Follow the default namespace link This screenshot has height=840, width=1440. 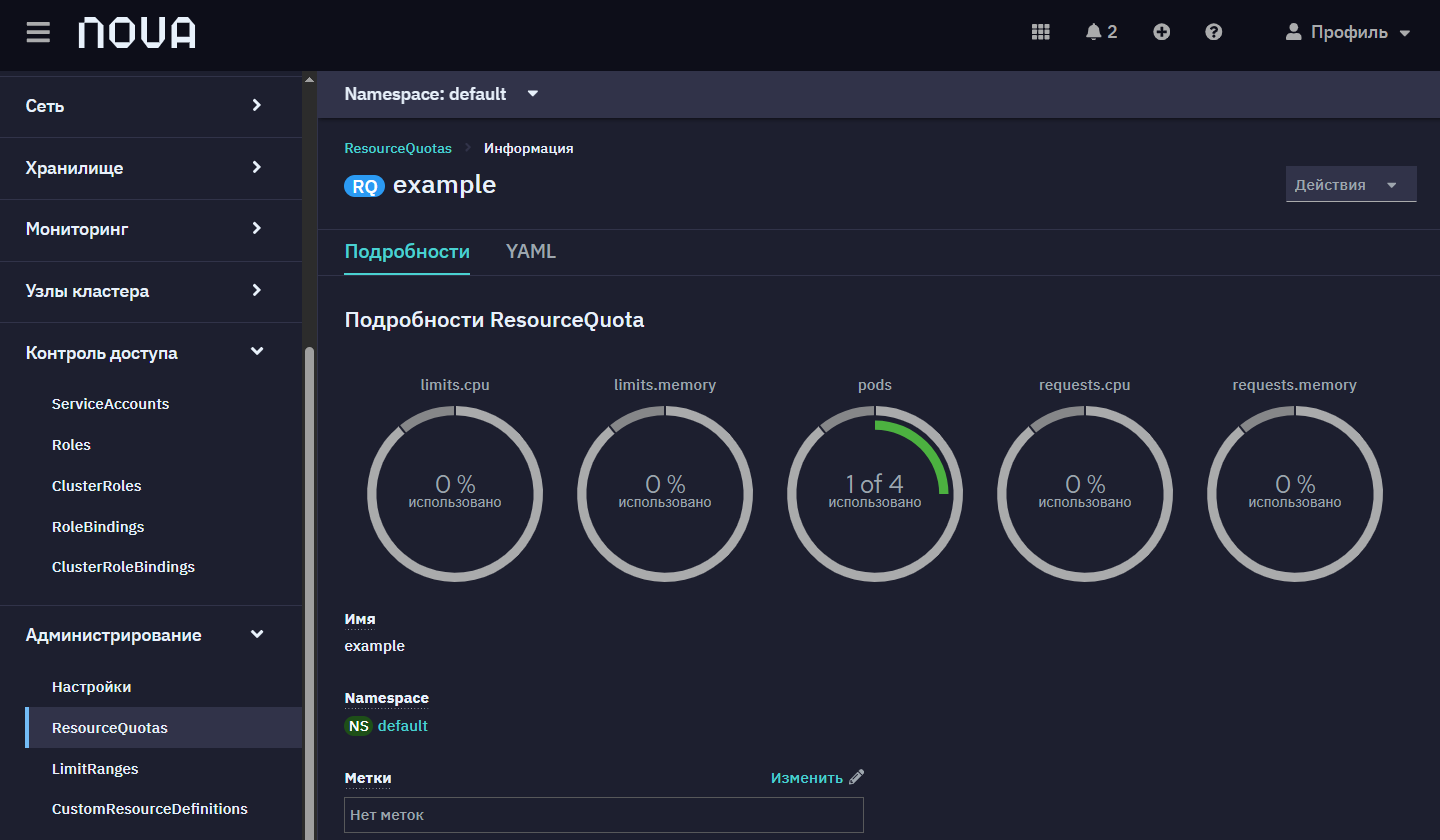pyautogui.click(x=402, y=726)
